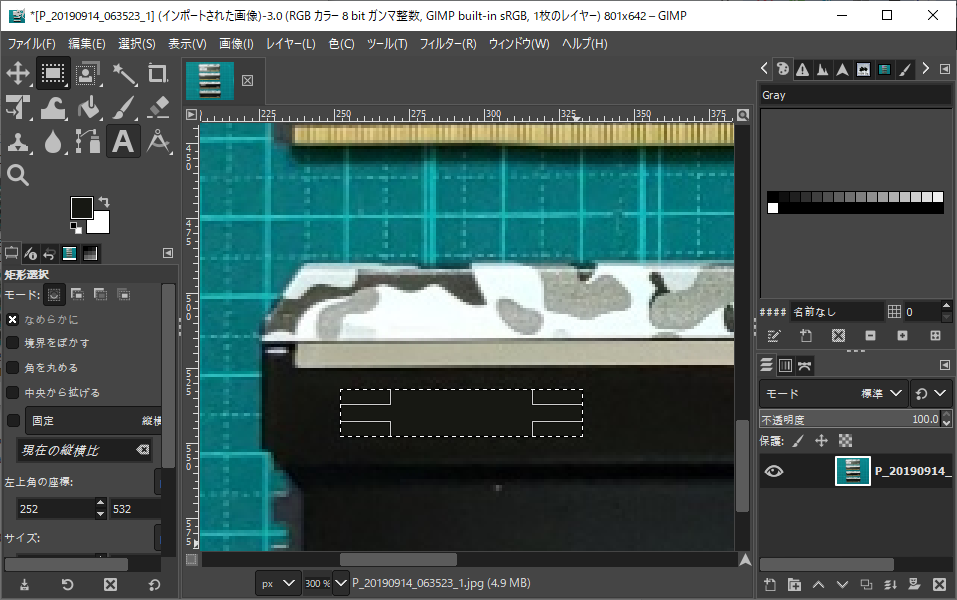This screenshot has width=957, height=600.
Task: Close the image tab thumbnail
Action: pyautogui.click(x=247, y=81)
